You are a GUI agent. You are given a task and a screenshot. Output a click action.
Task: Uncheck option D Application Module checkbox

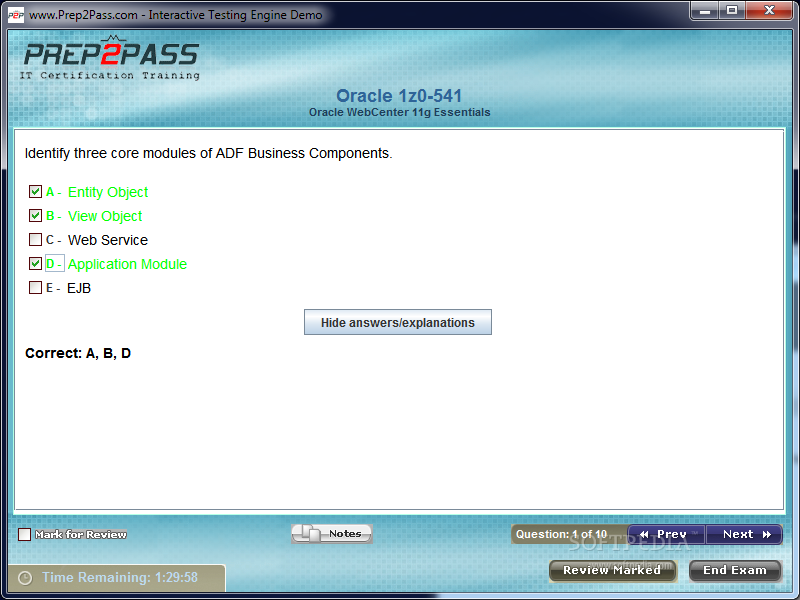point(35,264)
